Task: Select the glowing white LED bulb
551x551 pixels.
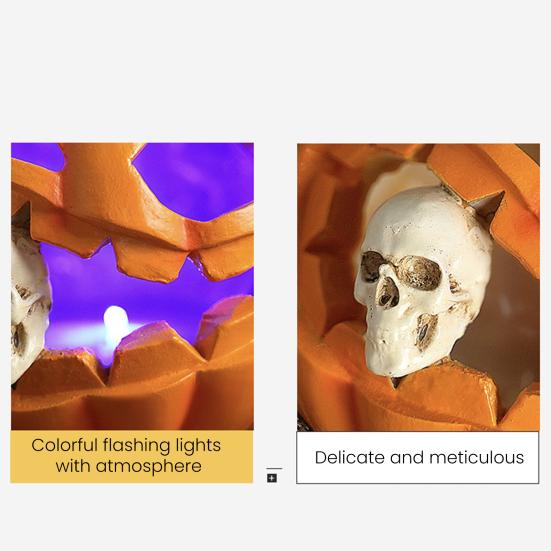Action: coord(115,325)
